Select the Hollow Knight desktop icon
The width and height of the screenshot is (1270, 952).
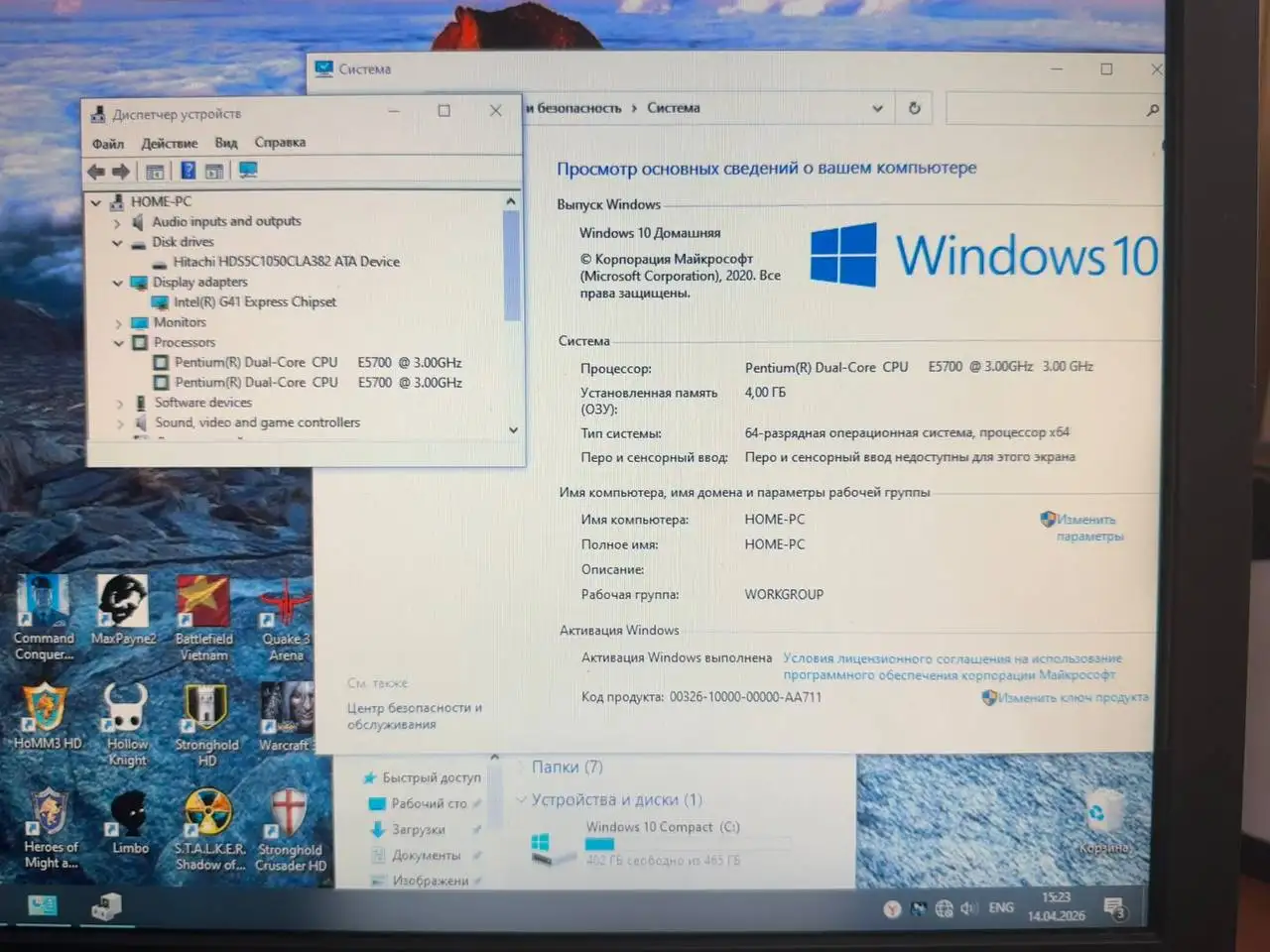pos(125,716)
